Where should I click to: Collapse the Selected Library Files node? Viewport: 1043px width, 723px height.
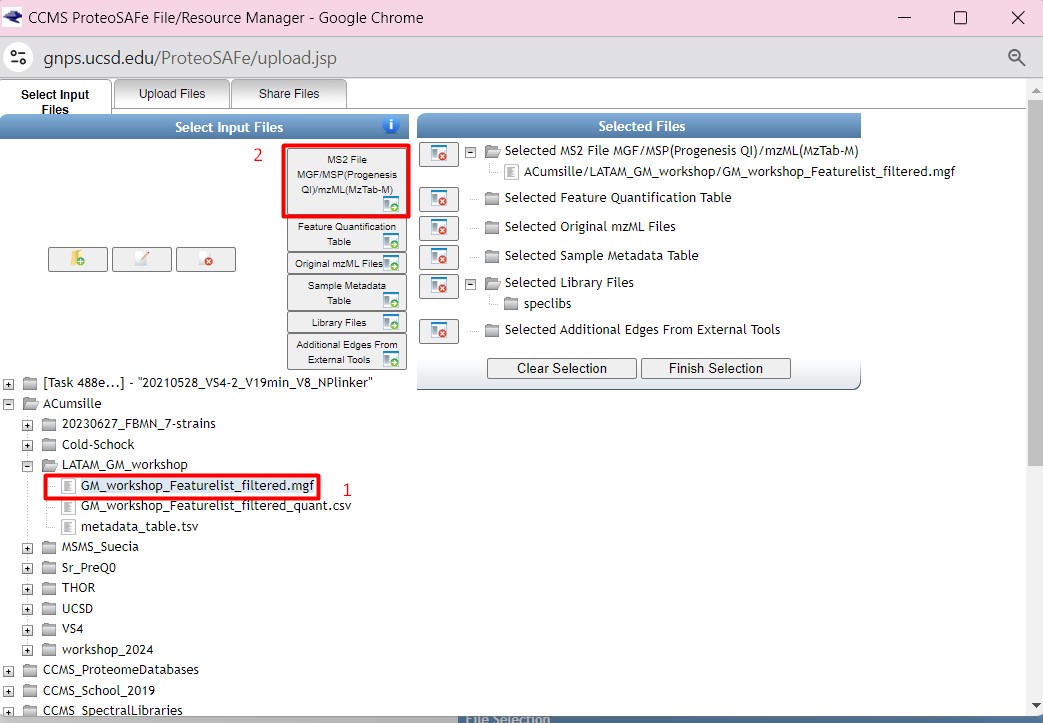click(470, 283)
